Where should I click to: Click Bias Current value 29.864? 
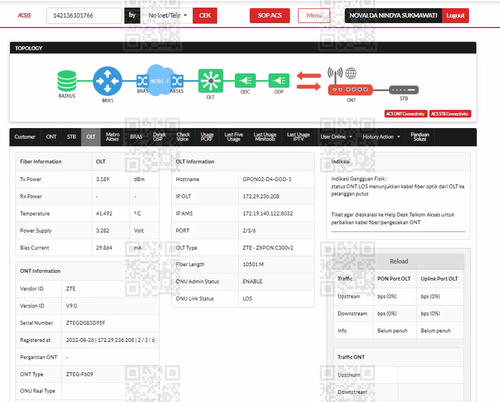pos(104,248)
